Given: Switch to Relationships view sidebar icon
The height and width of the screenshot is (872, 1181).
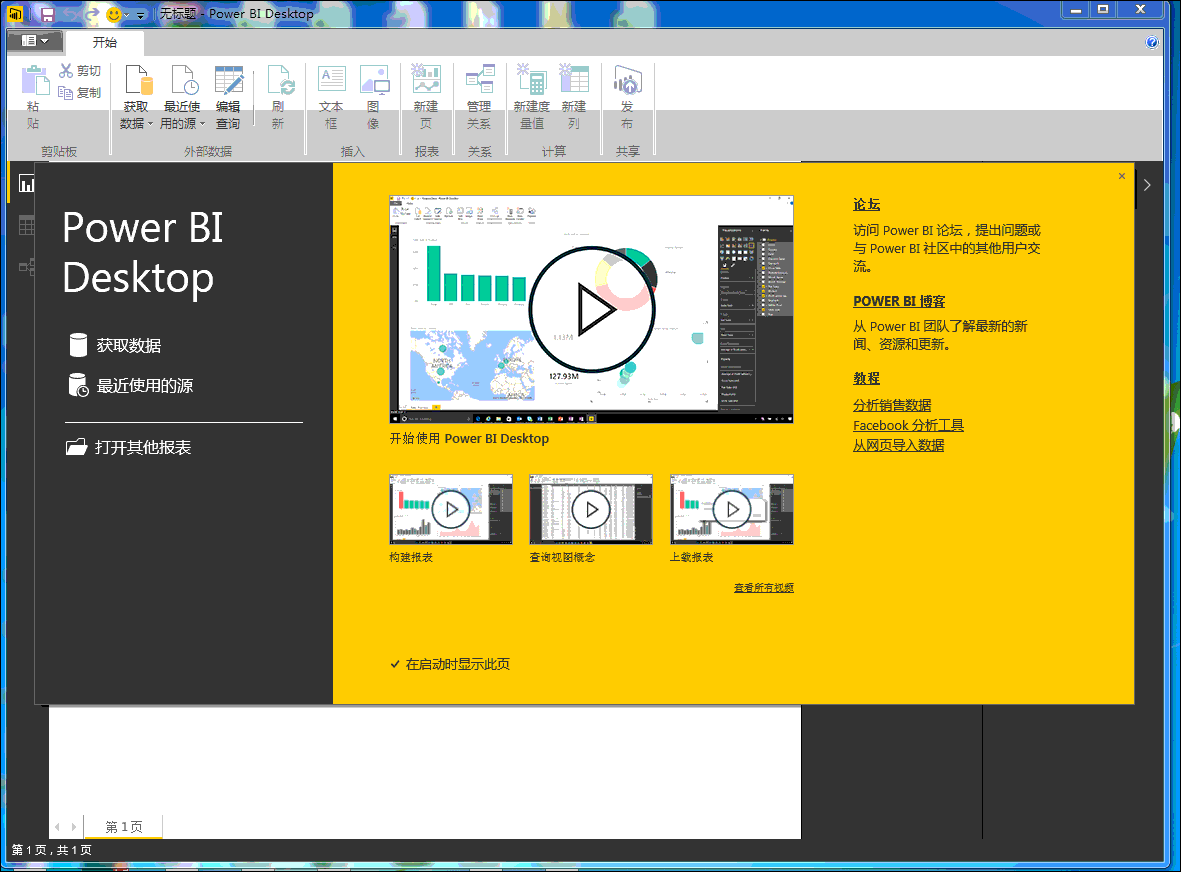Looking at the screenshot, I should click(x=26, y=267).
